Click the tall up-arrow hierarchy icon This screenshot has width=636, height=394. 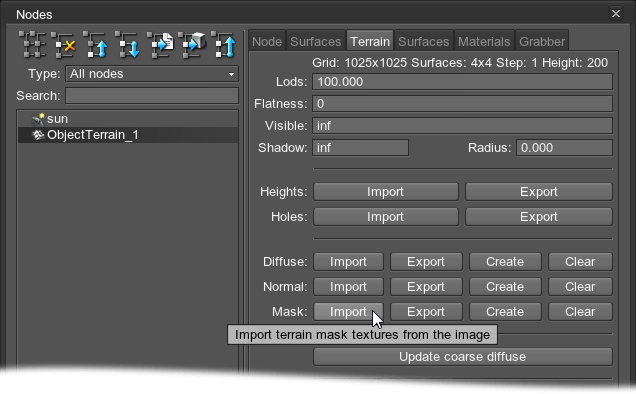point(224,44)
